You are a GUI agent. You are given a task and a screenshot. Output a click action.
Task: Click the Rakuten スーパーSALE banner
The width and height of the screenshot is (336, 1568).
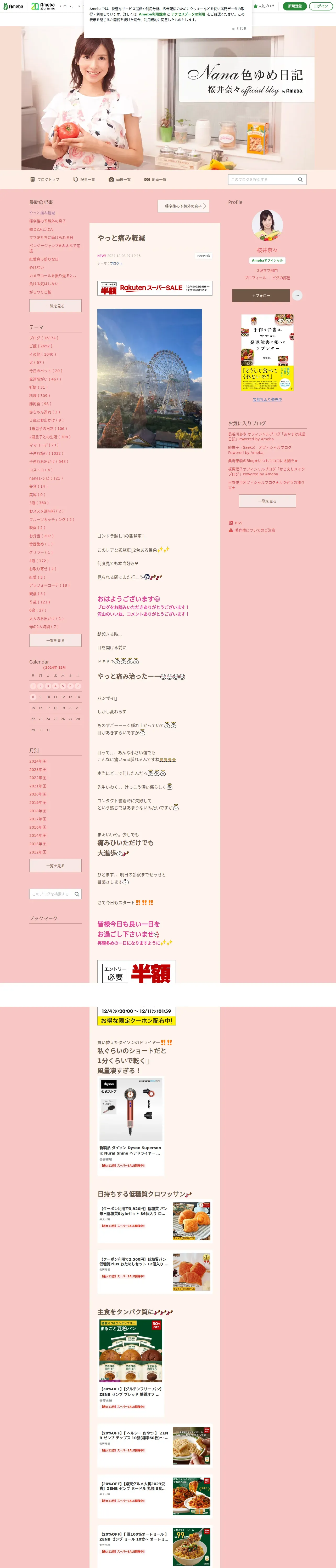(x=155, y=288)
